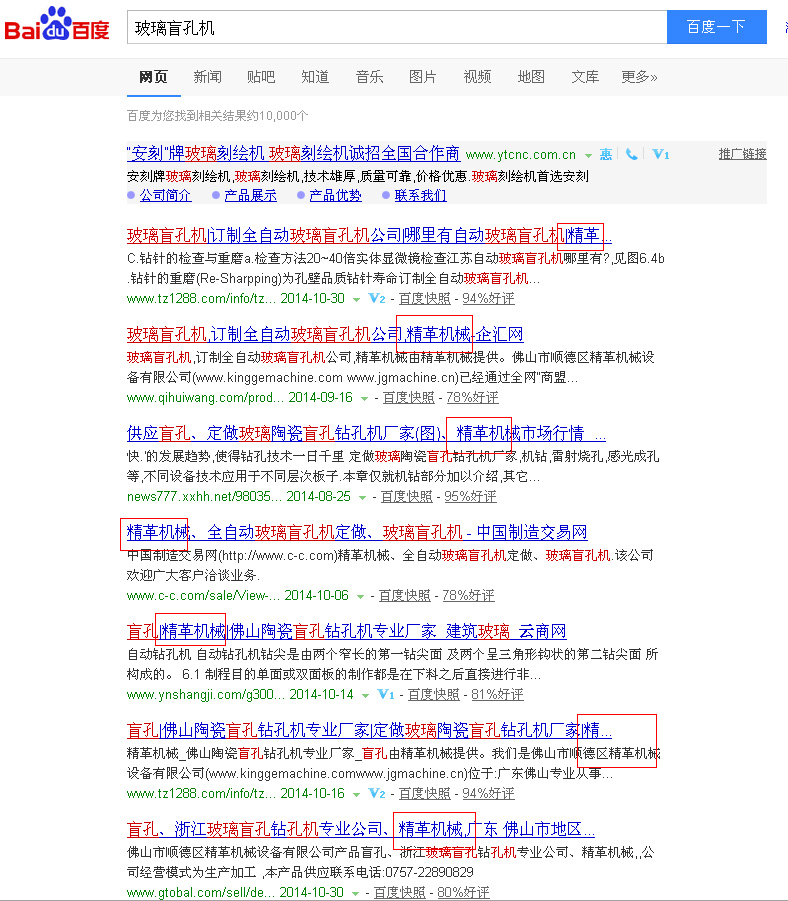Open the 更多» menu

tap(639, 76)
